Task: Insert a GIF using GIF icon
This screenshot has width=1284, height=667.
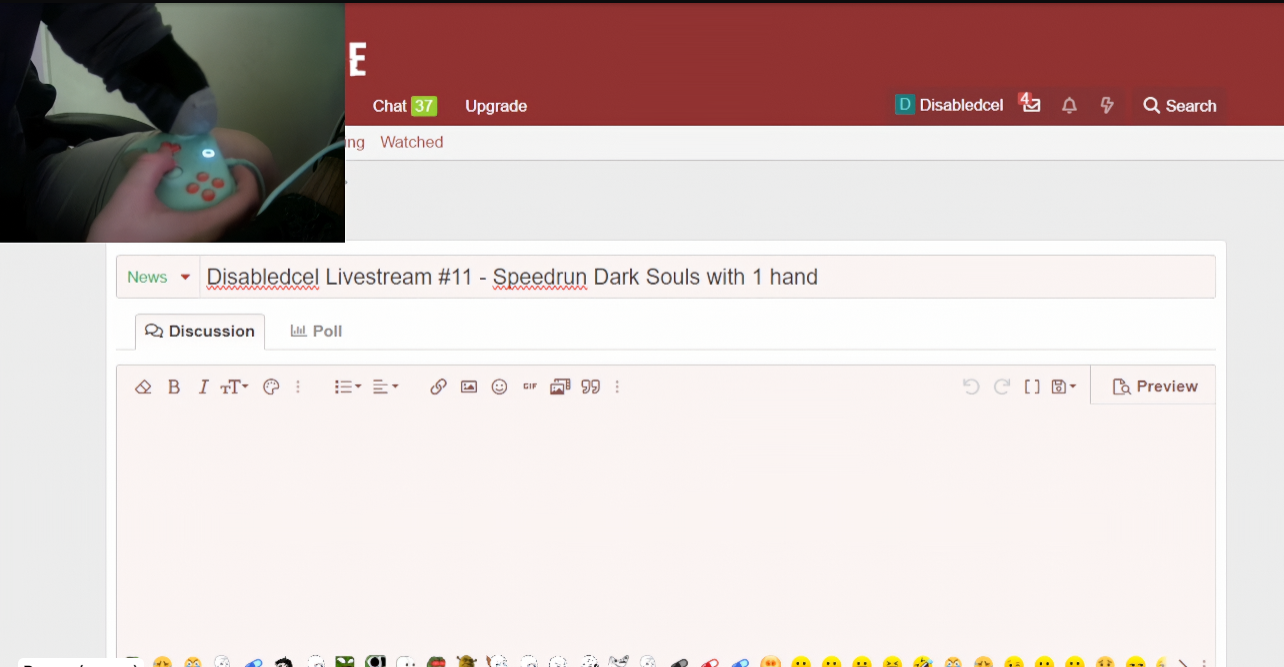Action: point(530,387)
